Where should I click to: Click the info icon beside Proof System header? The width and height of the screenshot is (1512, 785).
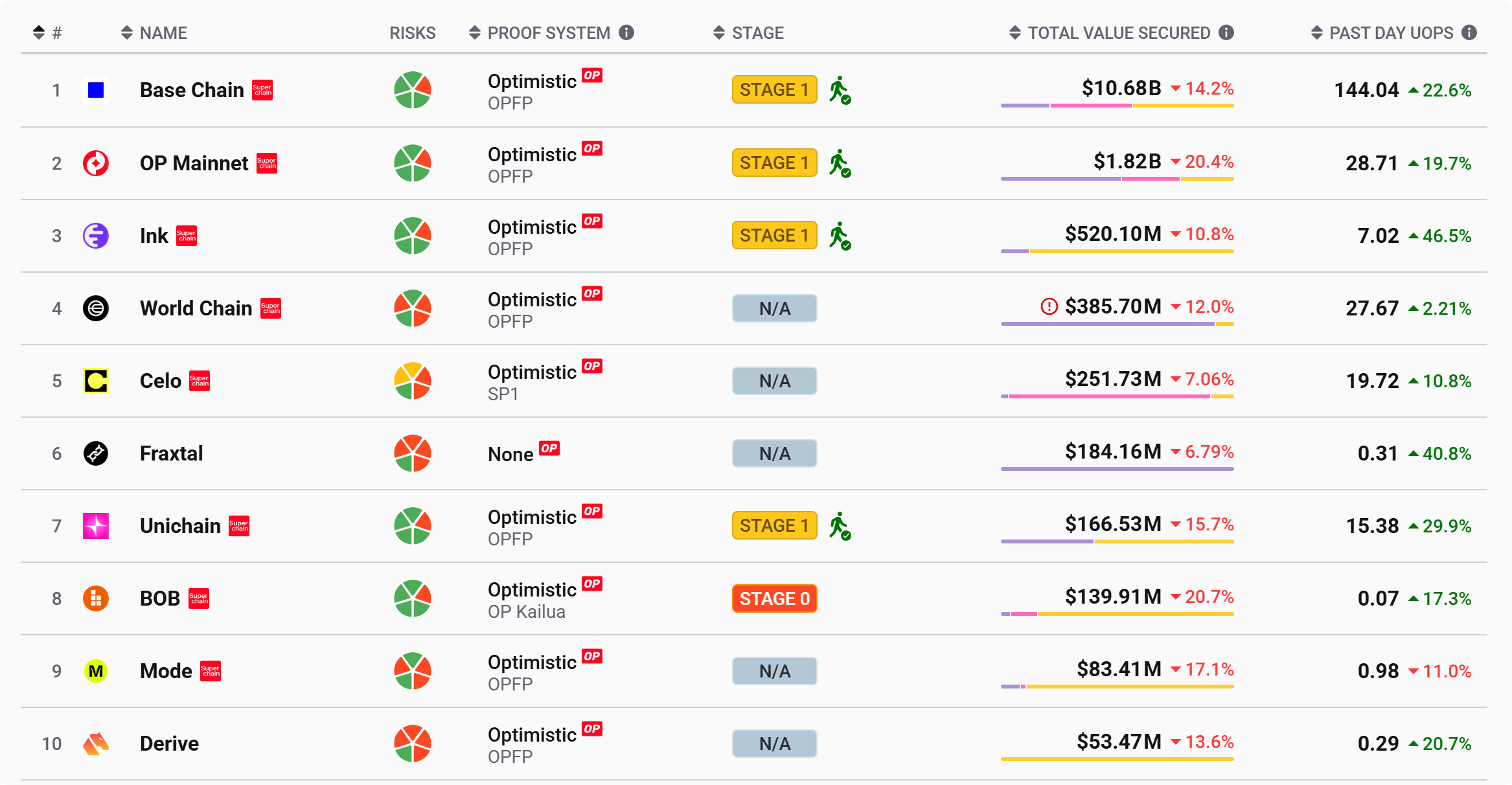coord(626,32)
